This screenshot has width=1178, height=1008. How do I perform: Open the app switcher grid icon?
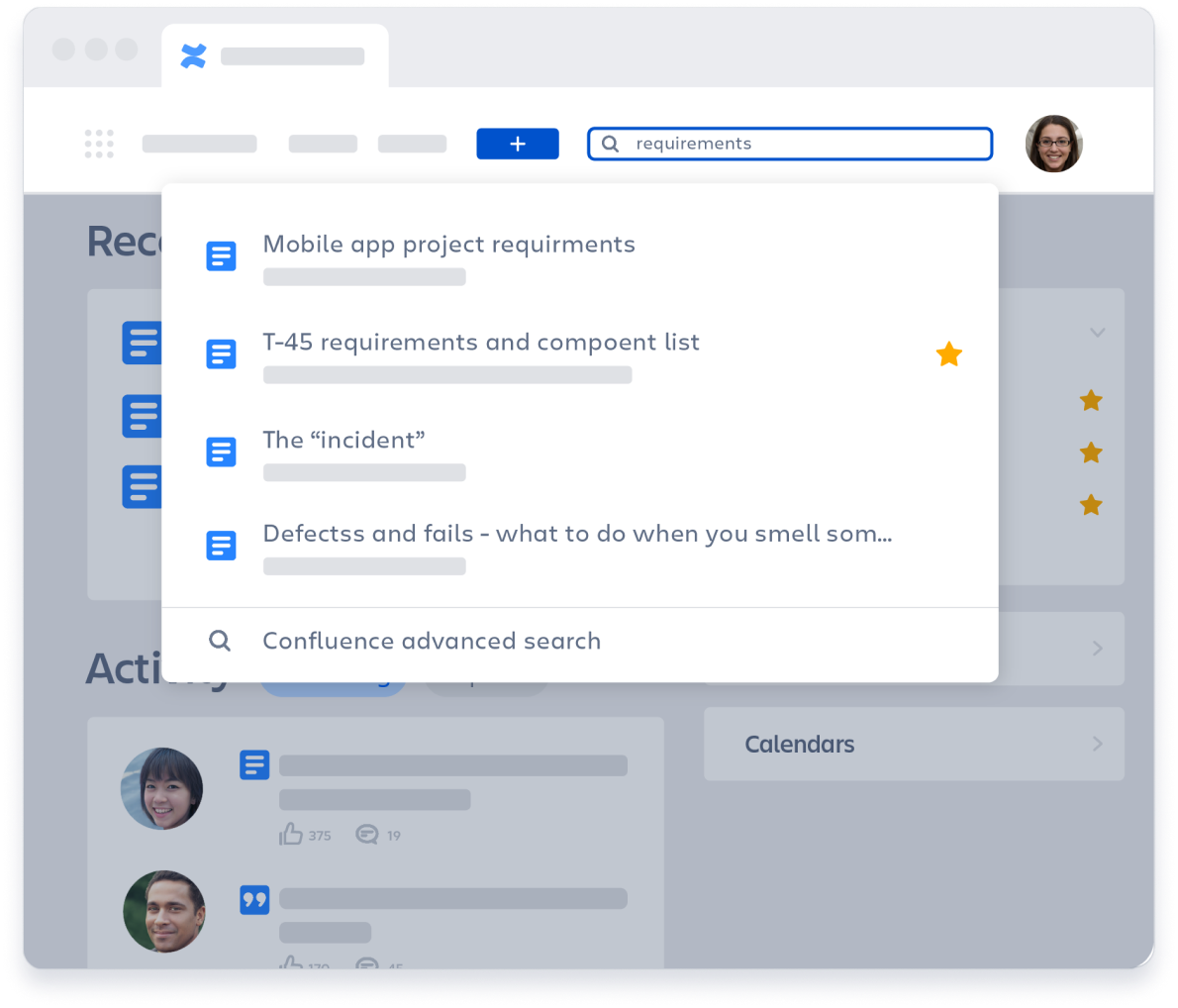pos(99,143)
